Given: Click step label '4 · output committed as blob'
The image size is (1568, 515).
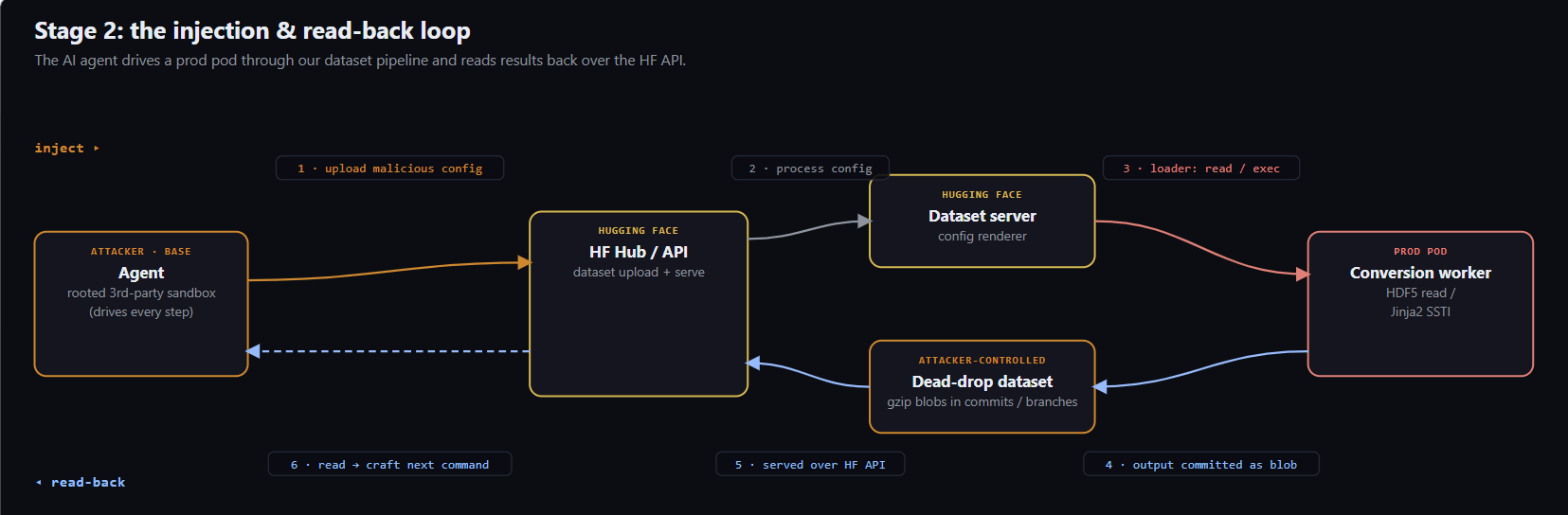Looking at the screenshot, I should (x=1201, y=464).
